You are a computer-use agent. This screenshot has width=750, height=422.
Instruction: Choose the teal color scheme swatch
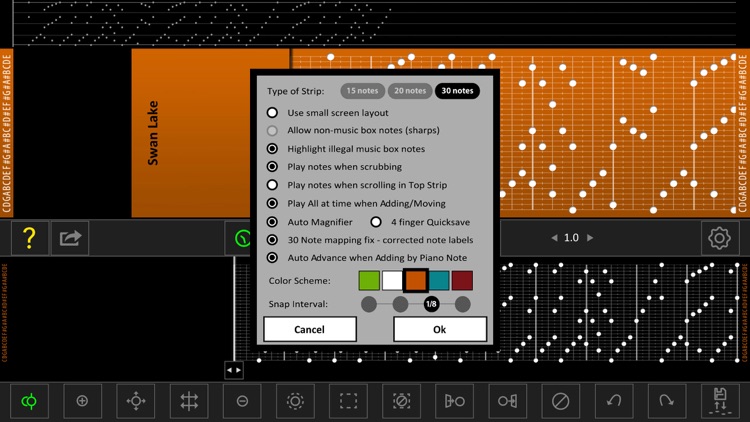pos(439,281)
